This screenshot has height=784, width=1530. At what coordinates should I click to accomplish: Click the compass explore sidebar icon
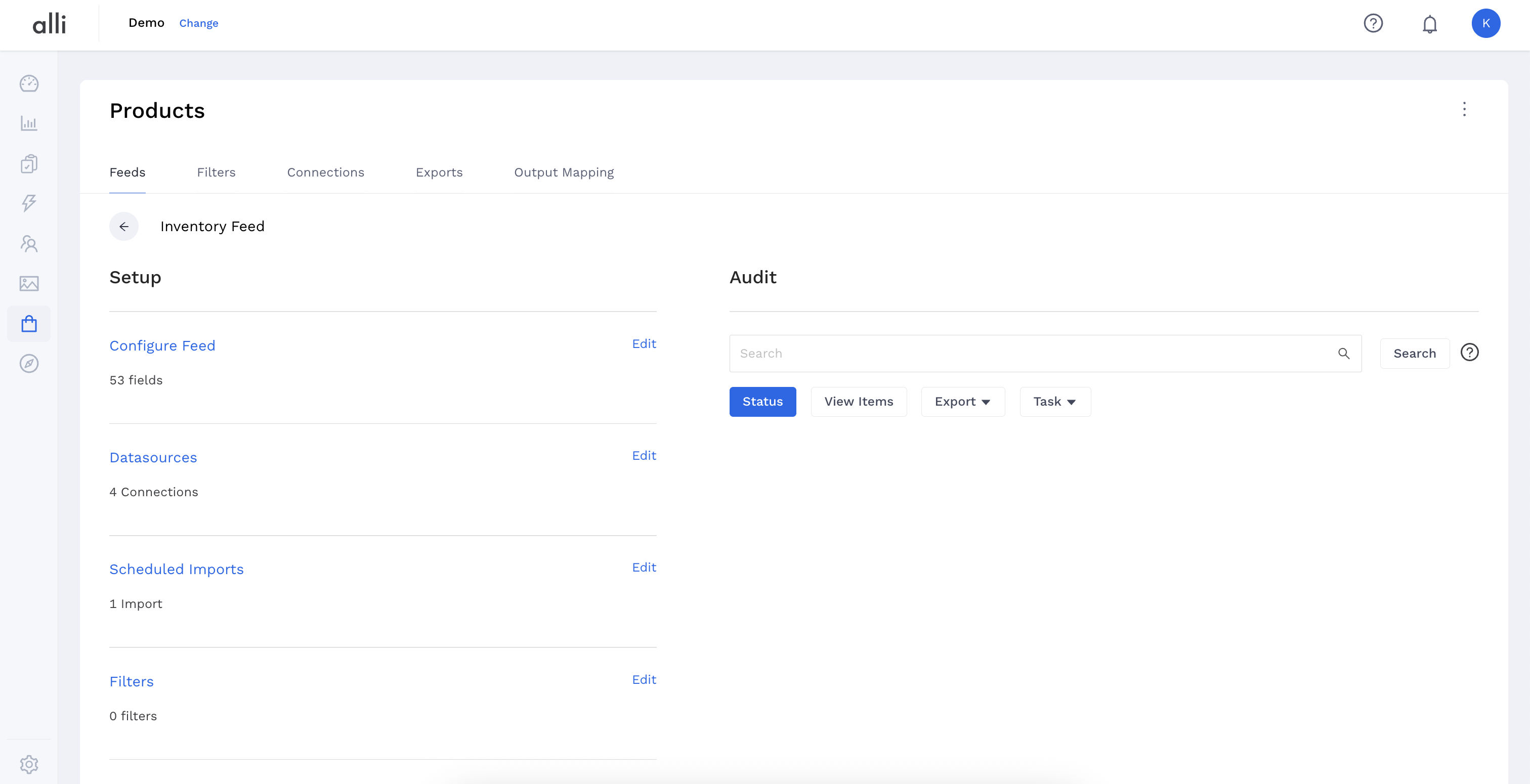(28, 364)
